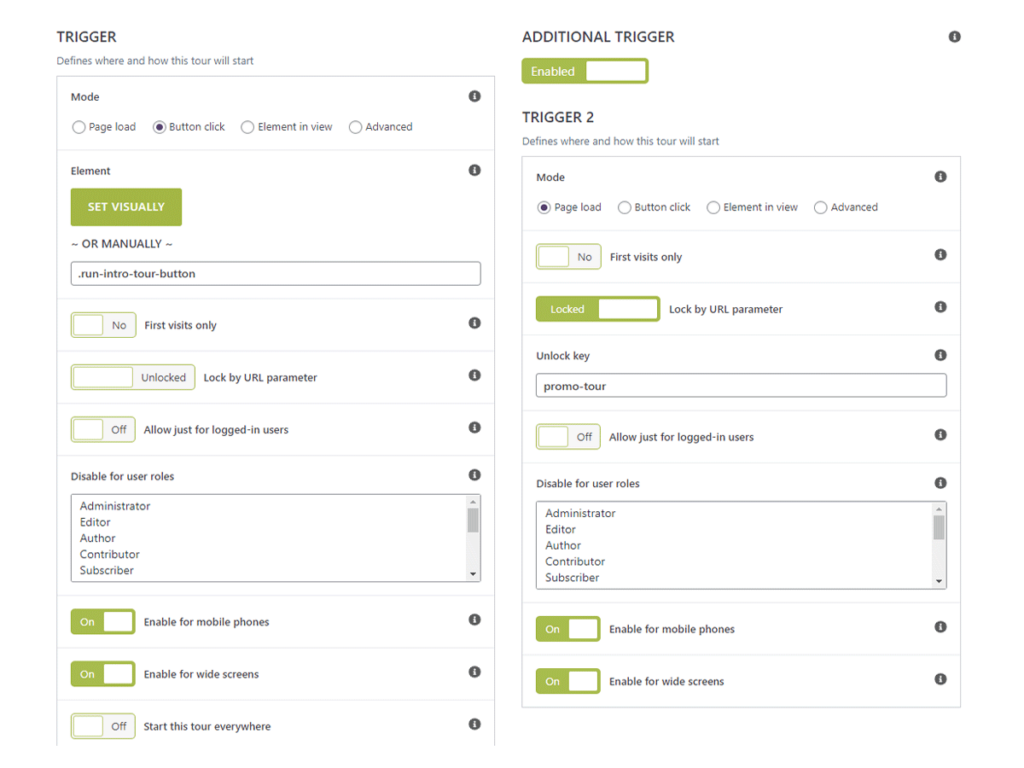Click info icon beside Unlock key

(940, 355)
